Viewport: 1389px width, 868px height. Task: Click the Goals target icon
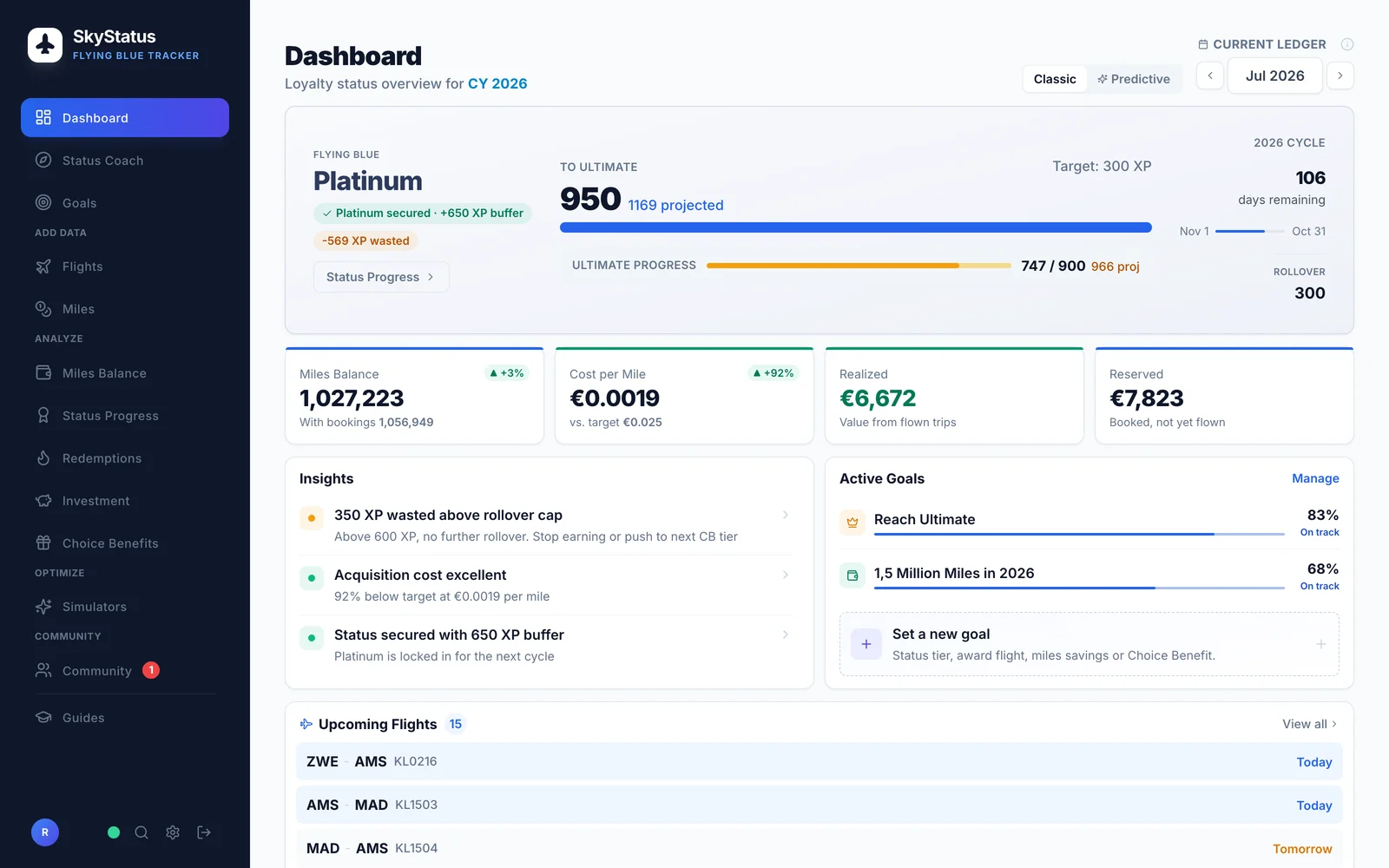[43, 202]
